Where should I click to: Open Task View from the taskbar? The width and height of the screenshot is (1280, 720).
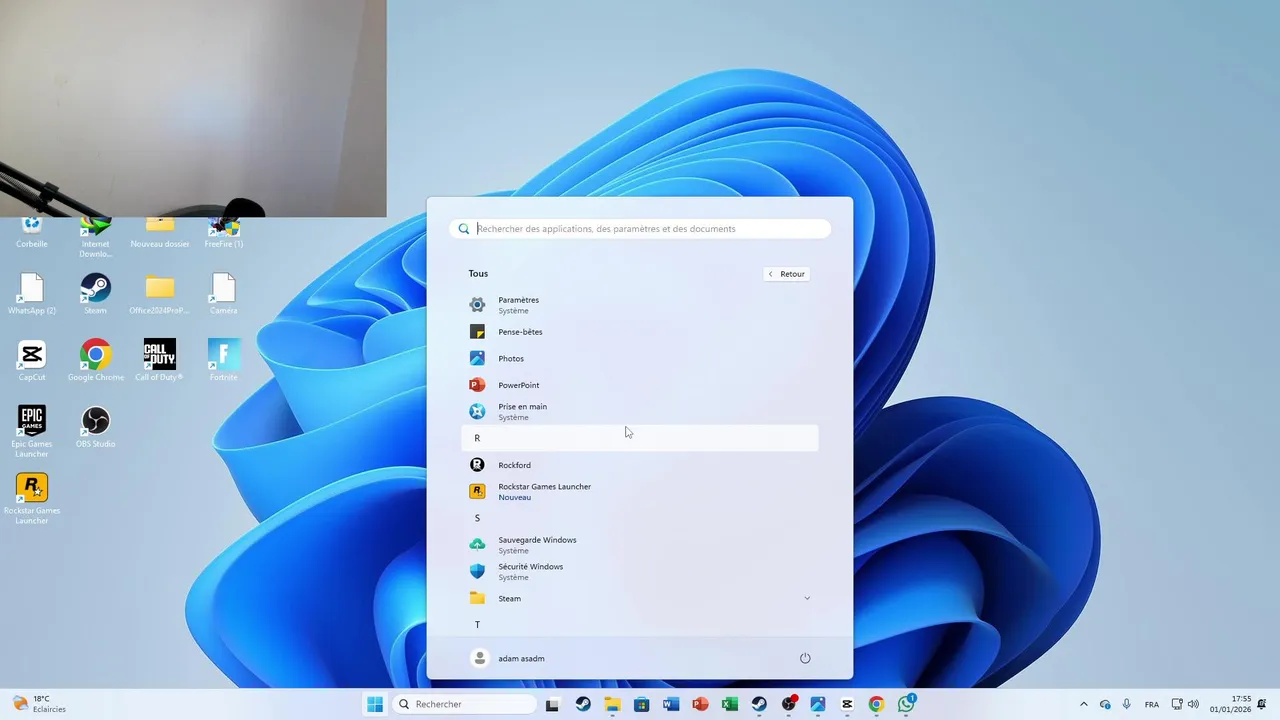click(552, 704)
